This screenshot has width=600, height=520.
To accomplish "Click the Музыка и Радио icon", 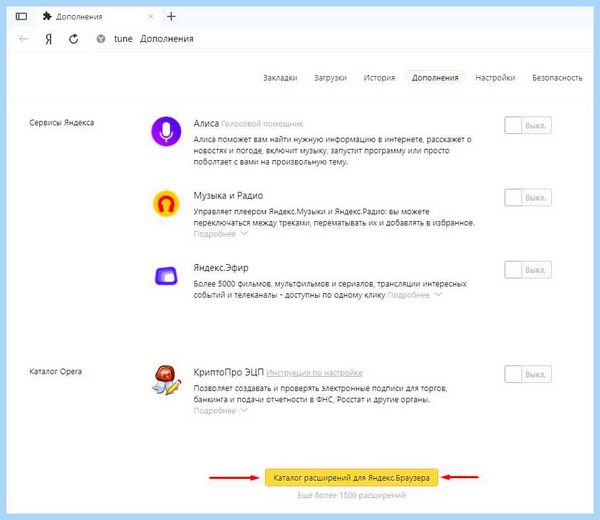I will click(x=166, y=204).
